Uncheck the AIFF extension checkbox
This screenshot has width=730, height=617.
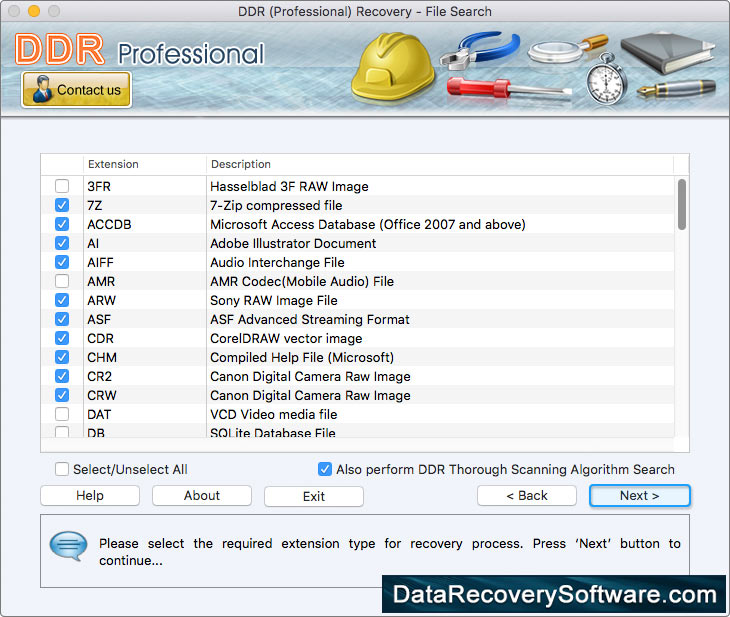point(62,262)
